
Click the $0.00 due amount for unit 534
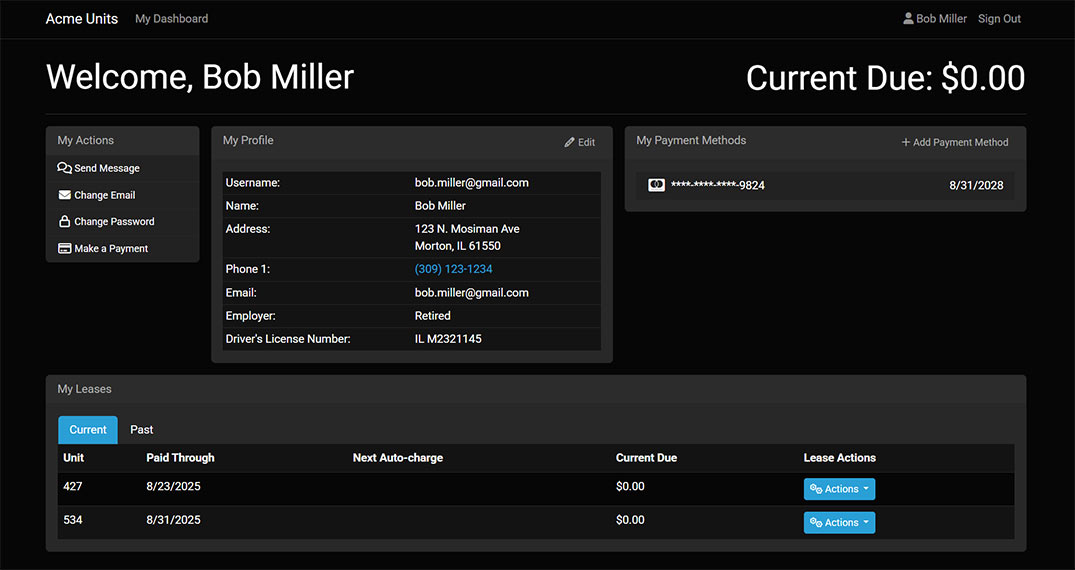coord(630,520)
